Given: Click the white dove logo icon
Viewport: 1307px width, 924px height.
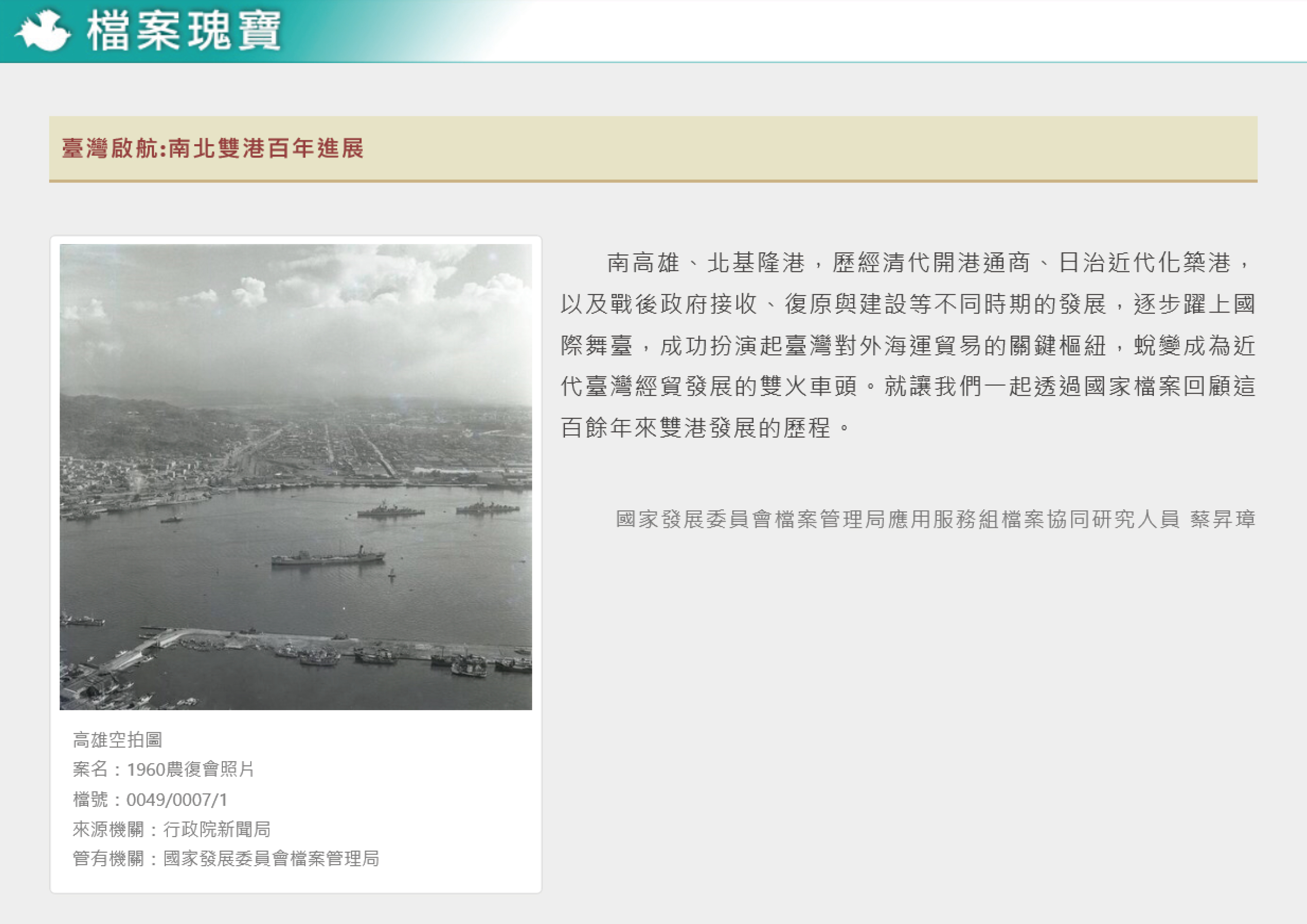Looking at the screenshot, I should point(43,31).
